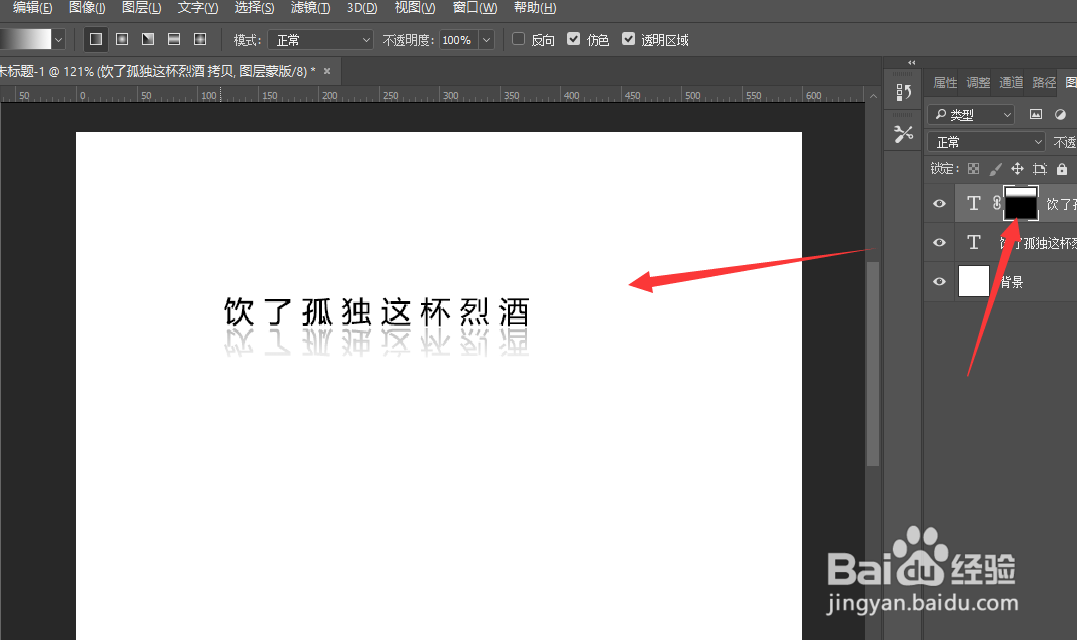Open the 编辑(E) menu
This screenshot has height=640, width=1077.
click(x=32, y=8)
